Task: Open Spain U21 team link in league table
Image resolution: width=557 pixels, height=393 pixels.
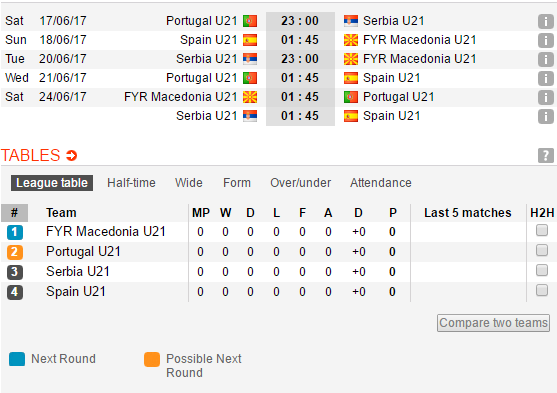Action: click(76, 291)
